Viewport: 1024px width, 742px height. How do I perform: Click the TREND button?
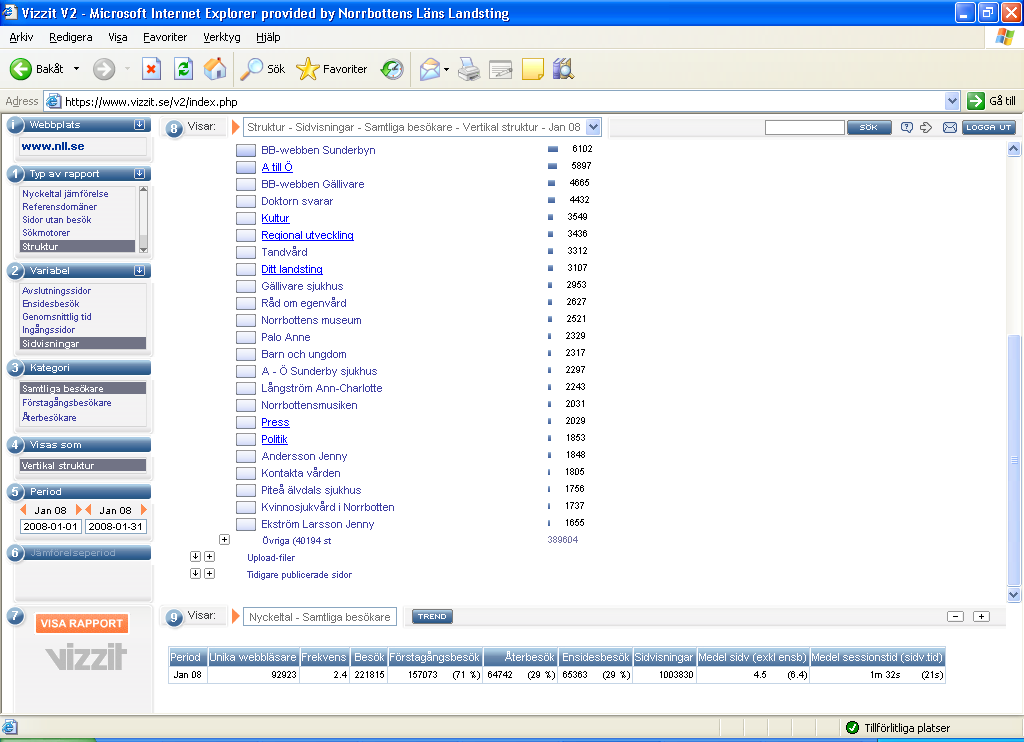pos(432,616)
